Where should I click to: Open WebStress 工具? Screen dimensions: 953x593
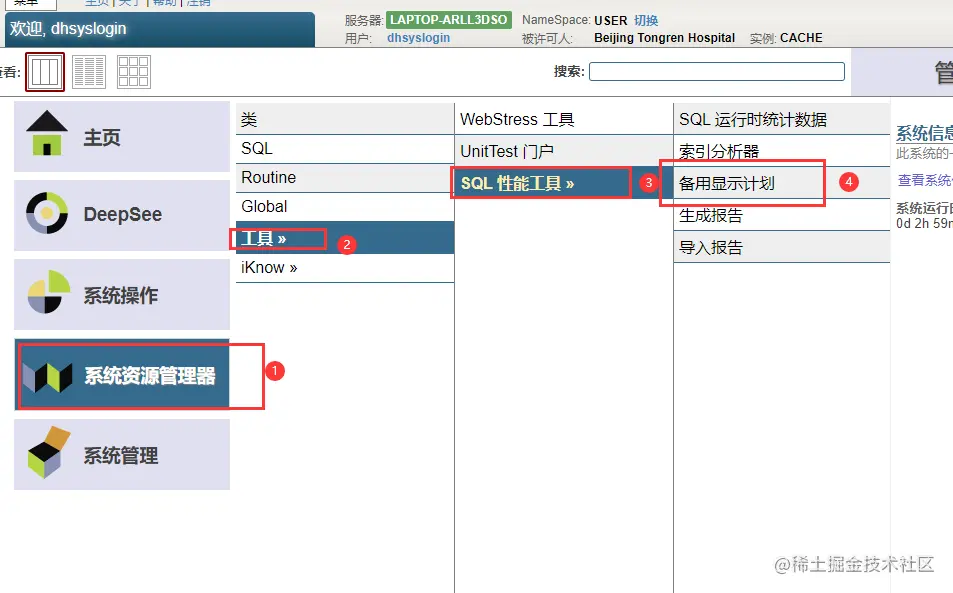563,119
